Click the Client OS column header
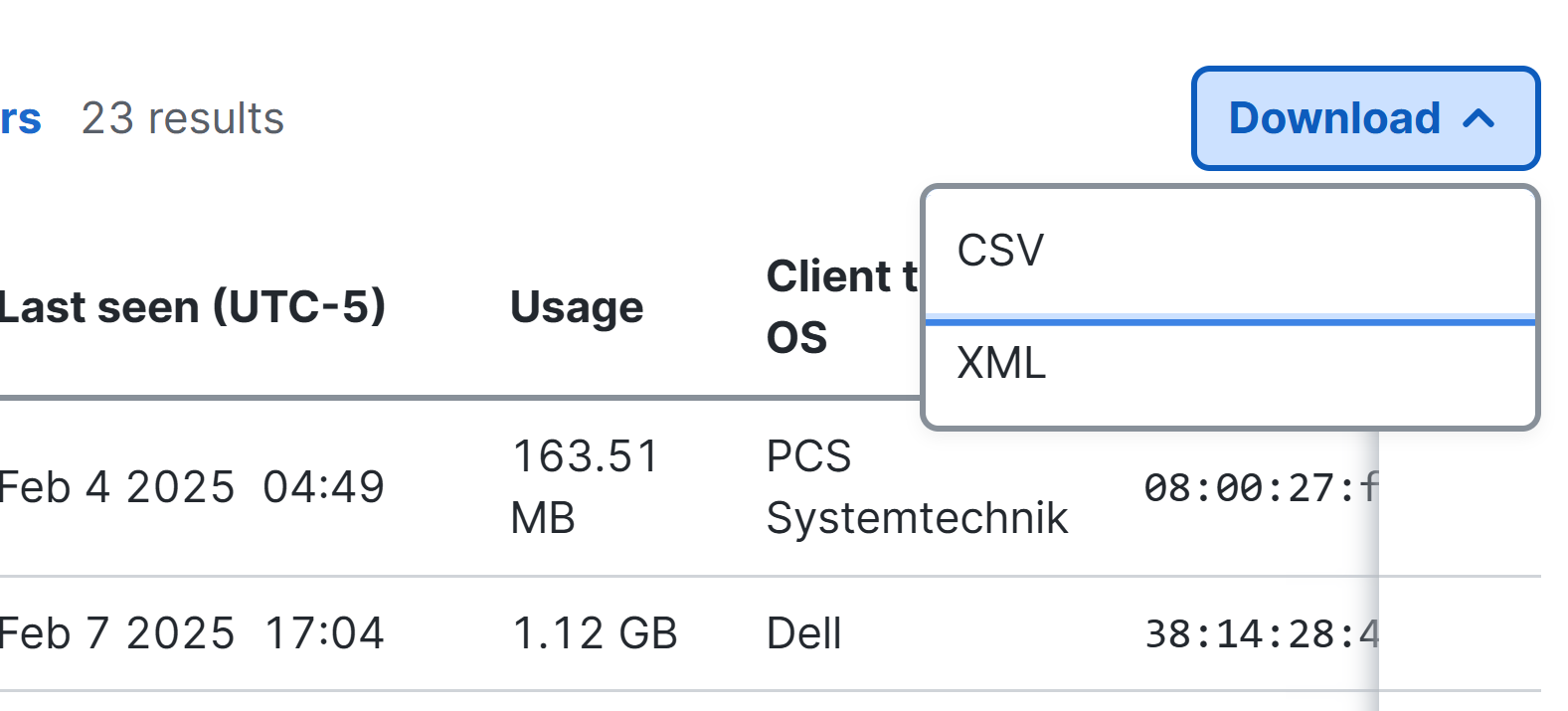 (x=841, y=307)
